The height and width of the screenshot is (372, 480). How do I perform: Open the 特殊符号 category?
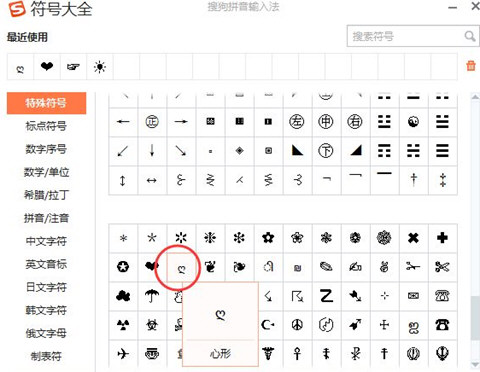[46, 103]
